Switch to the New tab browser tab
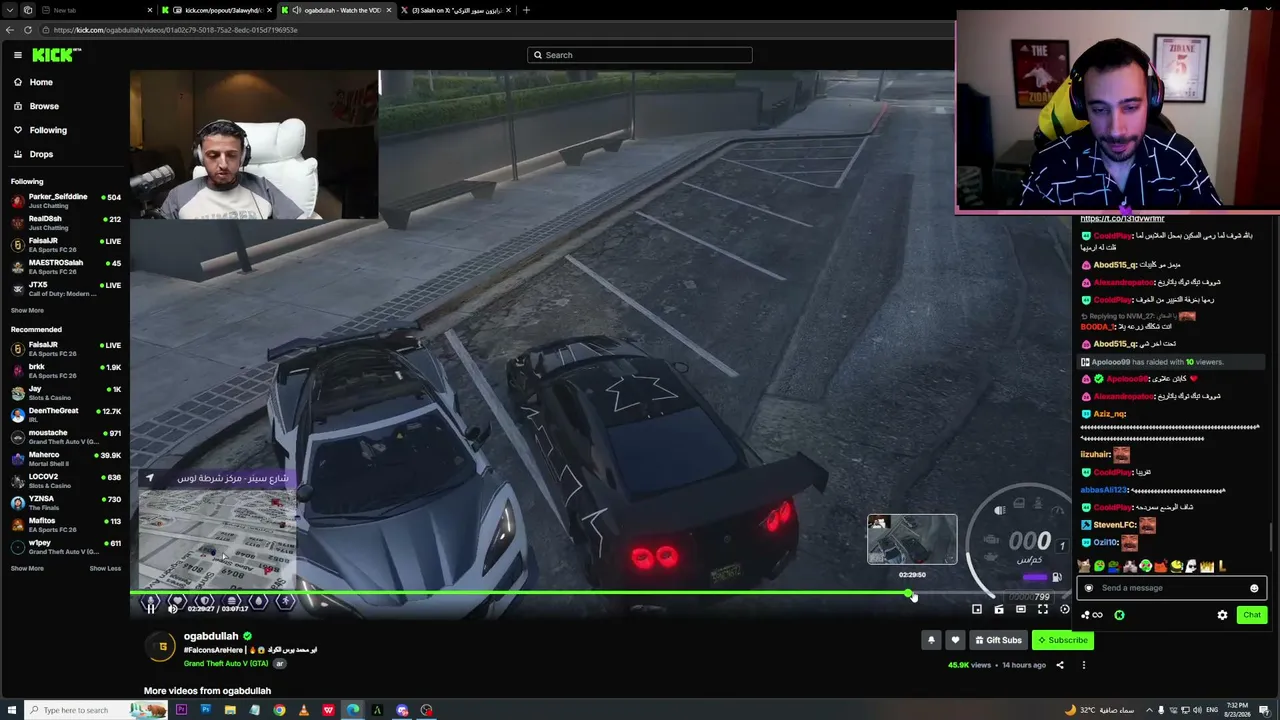 (x=95, y=10)
